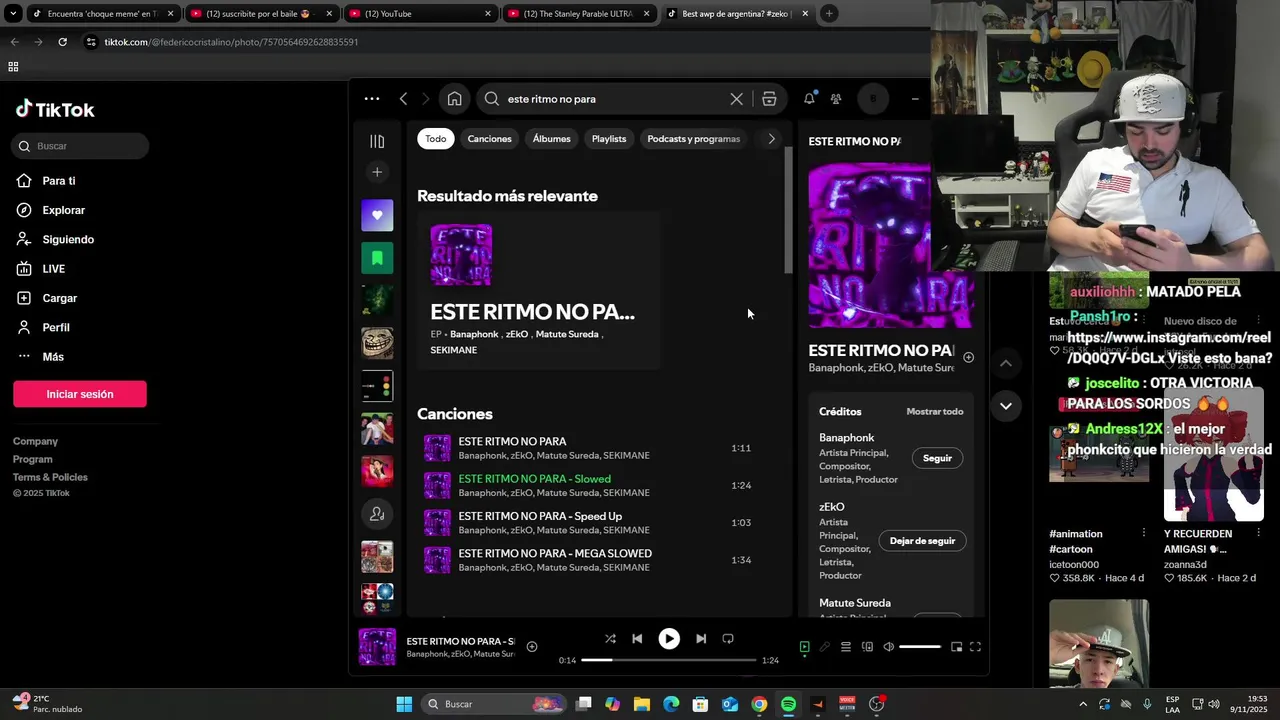The width and height of the screenshot is (1280, 720).
Task: Open Spotify Browse icon next to search
Action: pos(769,99)
